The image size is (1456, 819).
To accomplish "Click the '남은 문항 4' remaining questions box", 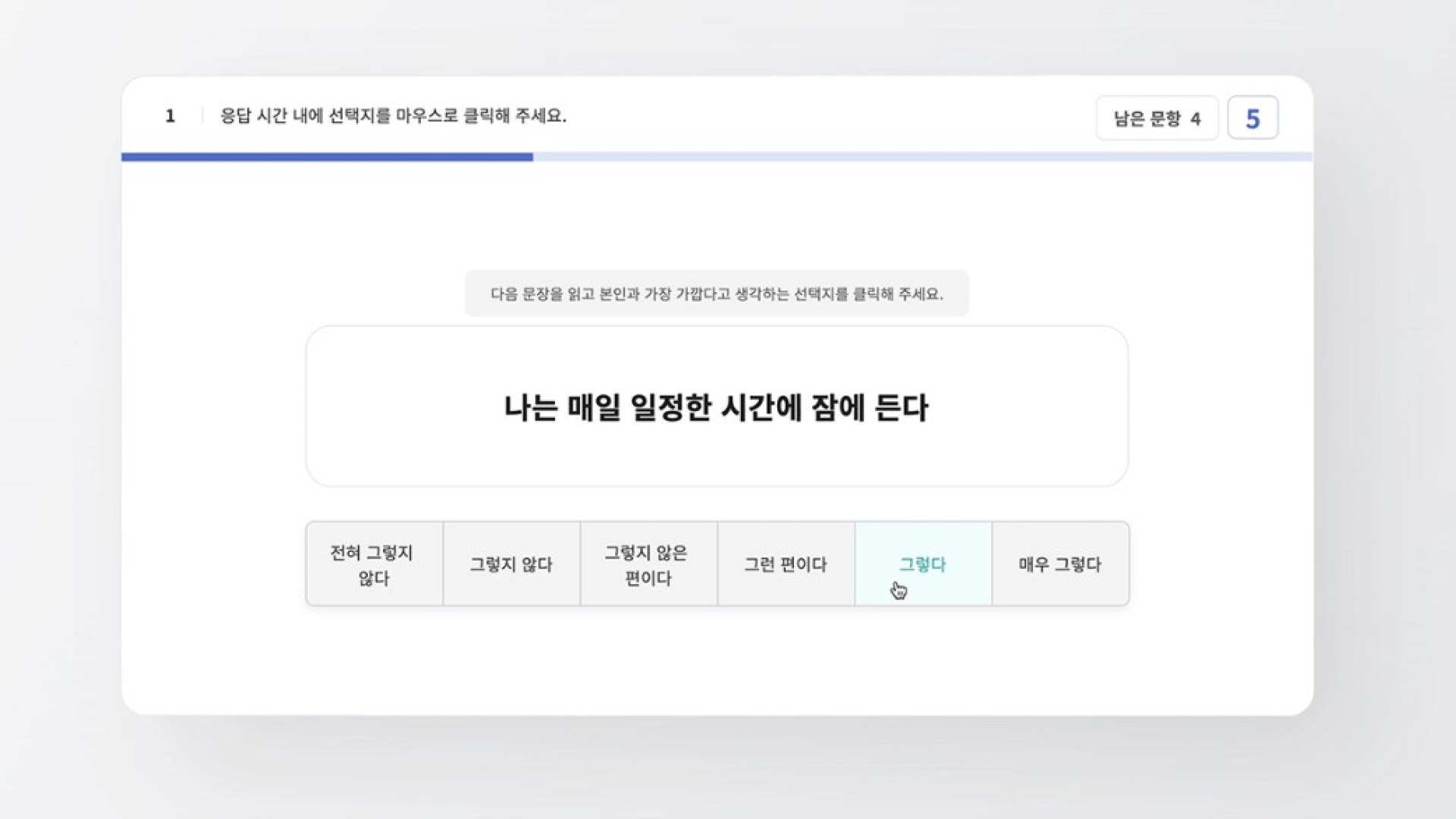I will (x=1156, y=118).
